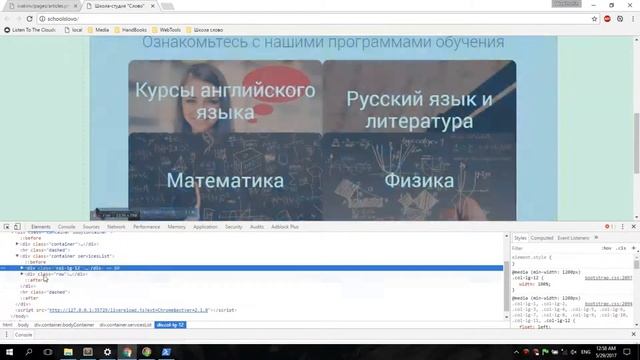Open the DevTools error count indicator
This screenshot has height=360, width=640.
pyautogui.click(x=609, y=227)
